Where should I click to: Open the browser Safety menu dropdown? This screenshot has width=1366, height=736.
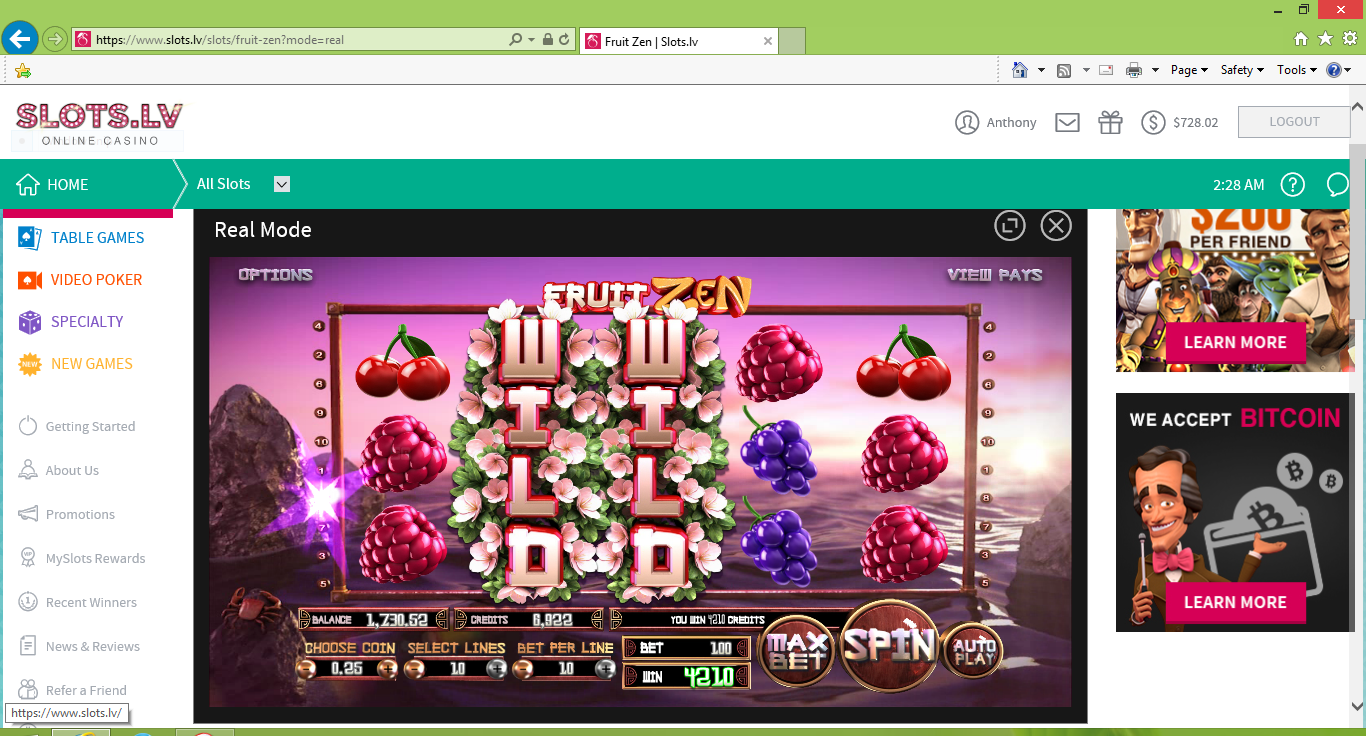[1243, 70]
